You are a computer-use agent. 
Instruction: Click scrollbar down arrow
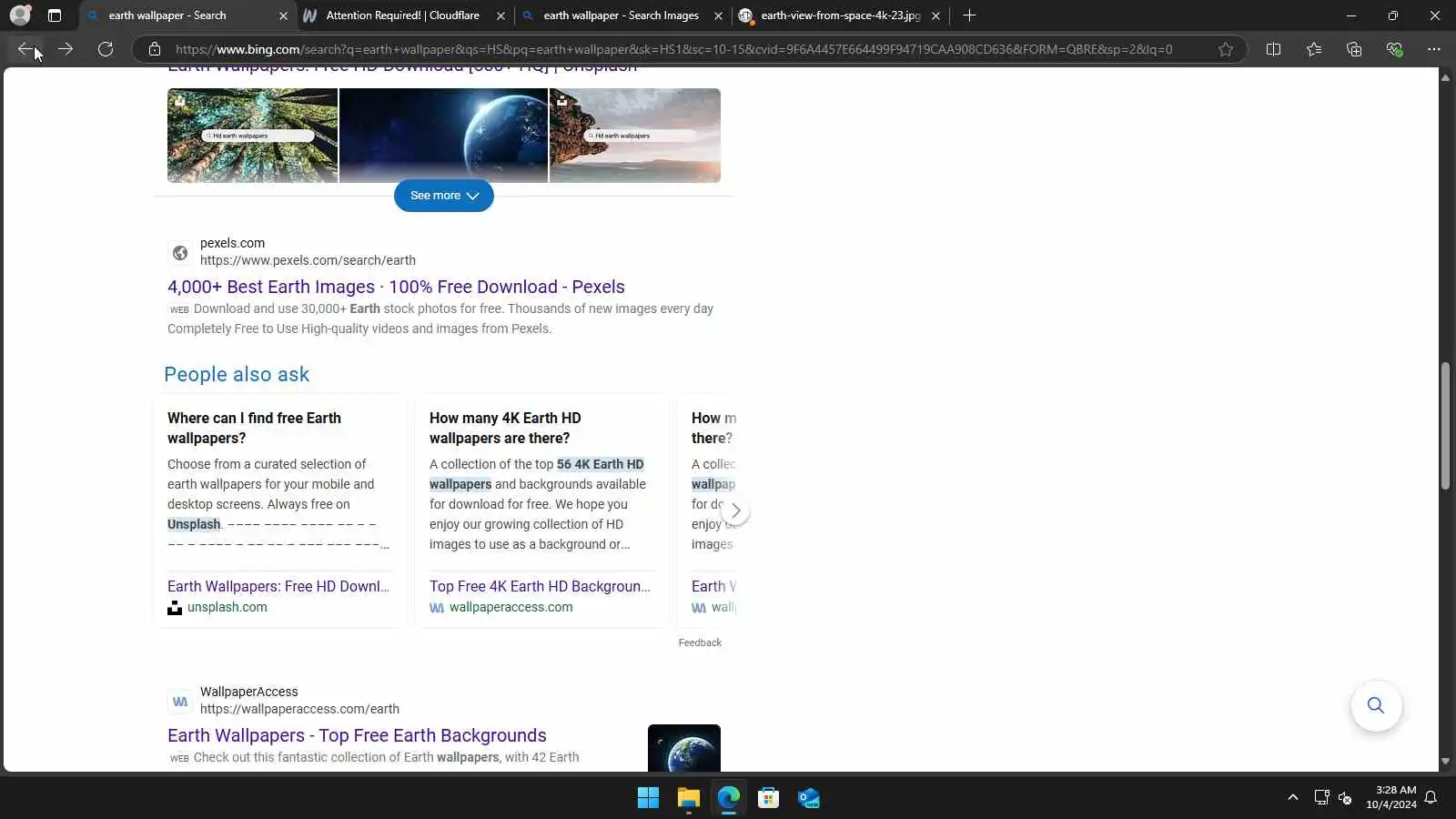pos(1445,762)
